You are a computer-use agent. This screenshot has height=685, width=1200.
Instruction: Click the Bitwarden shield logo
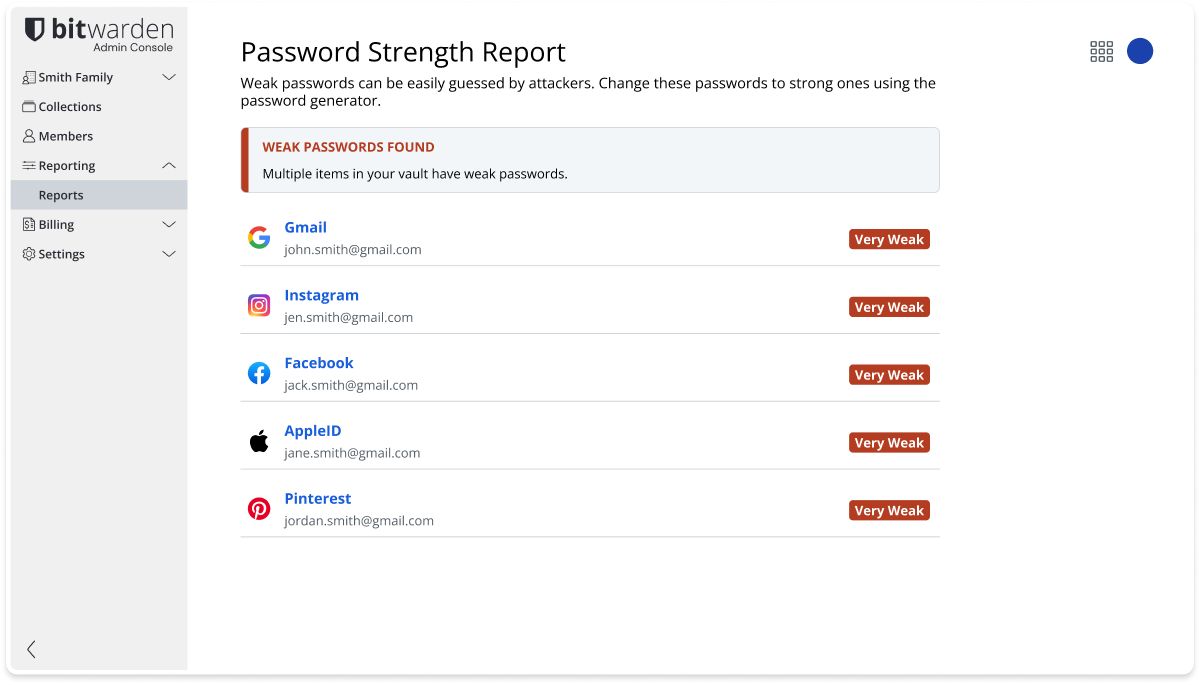[x=35, y=29]
